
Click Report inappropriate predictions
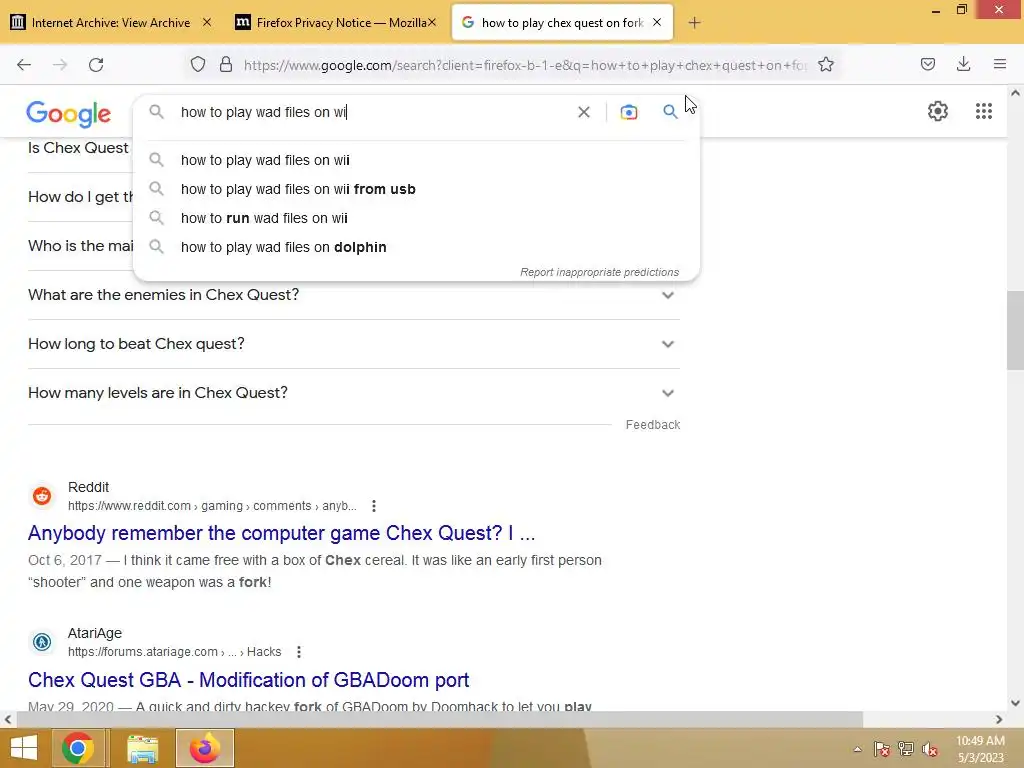(600, 272)
